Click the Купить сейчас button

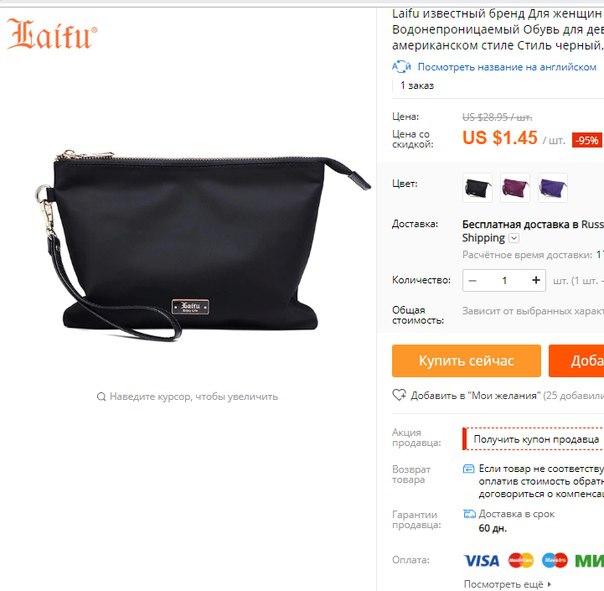coord(466,361)
